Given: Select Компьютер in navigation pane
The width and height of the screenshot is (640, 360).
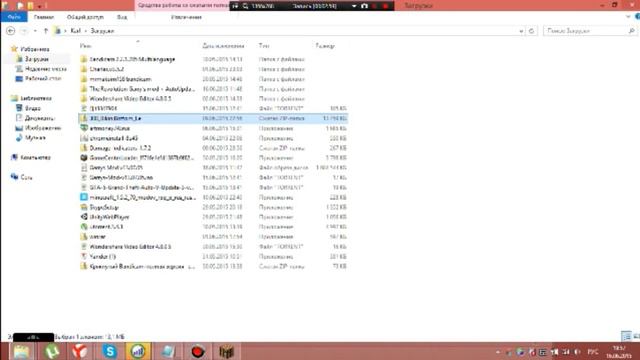Looking at the screenshot, I should coord(36,157).
